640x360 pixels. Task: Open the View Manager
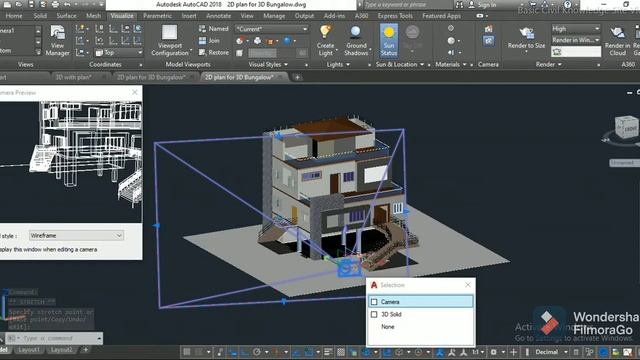click(57, 40)
